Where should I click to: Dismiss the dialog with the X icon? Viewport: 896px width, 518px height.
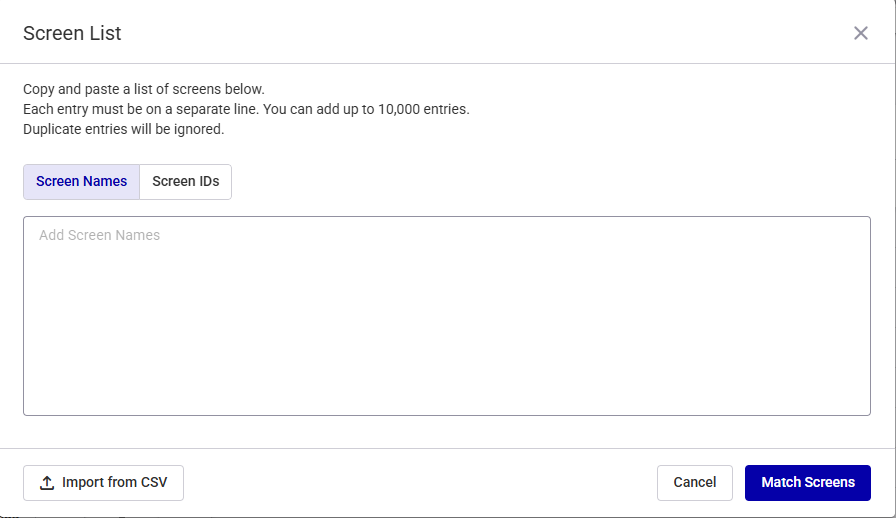click(861, 33)
